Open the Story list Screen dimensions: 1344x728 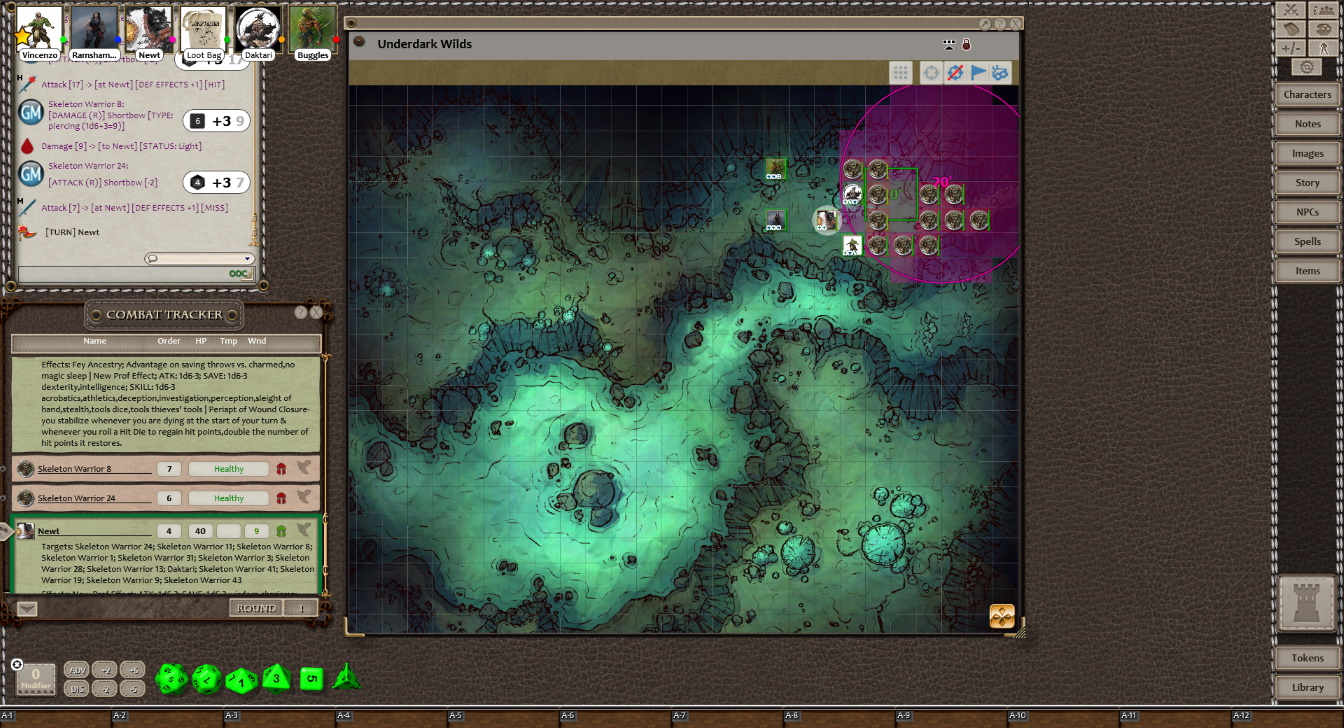click(1307, 183)
